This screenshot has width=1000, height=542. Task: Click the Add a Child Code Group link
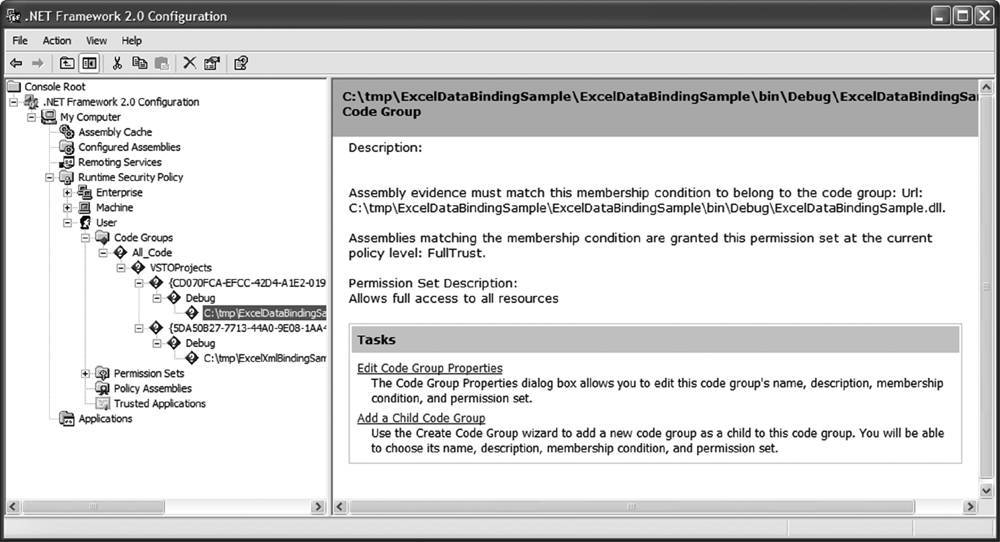pos(421,418)
